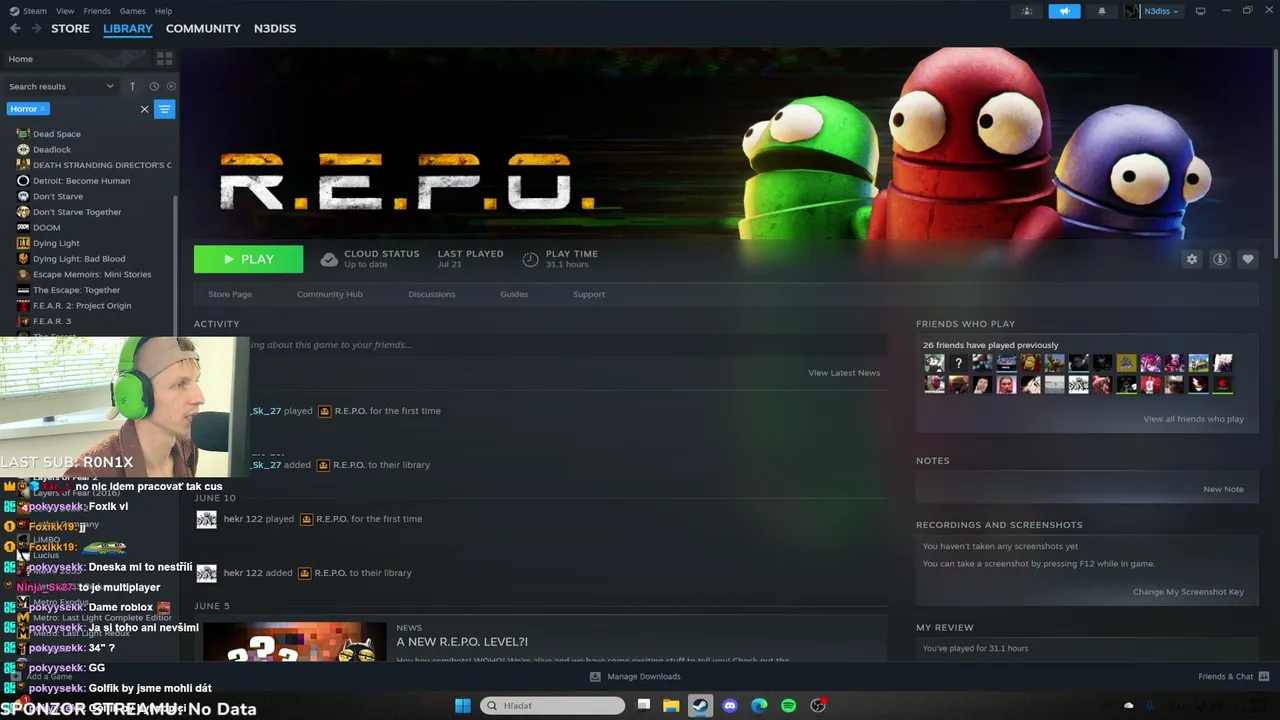Go to the STORE tab

pos(70,28)
